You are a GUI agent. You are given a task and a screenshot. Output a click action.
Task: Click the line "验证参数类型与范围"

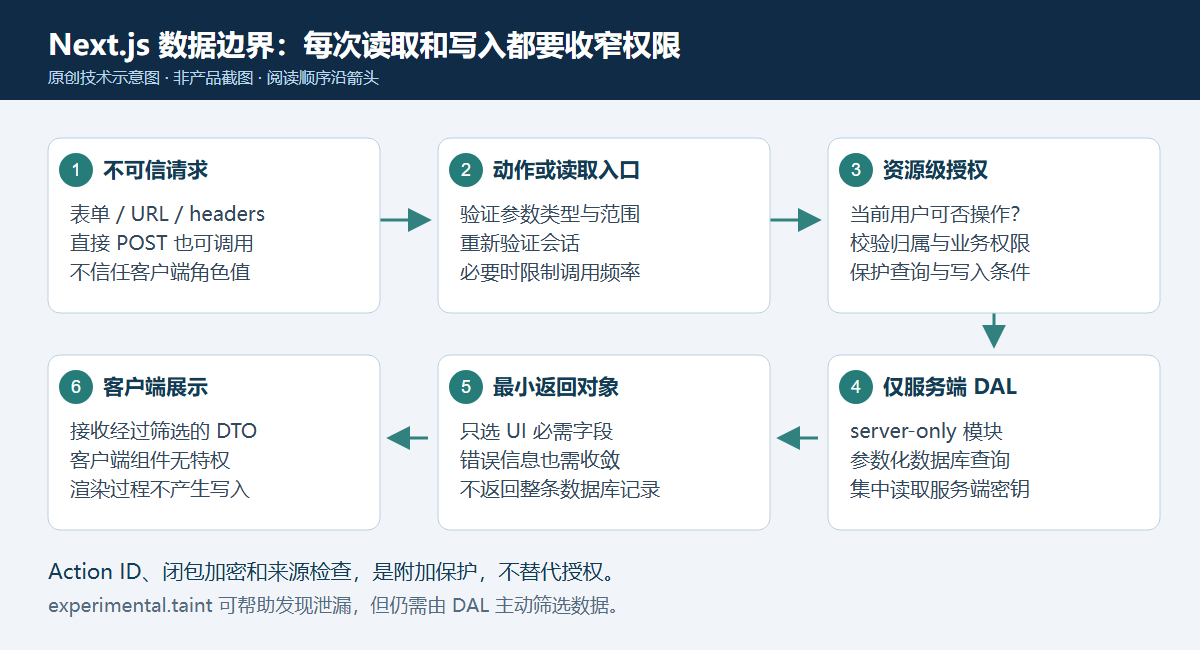[550, 213]
